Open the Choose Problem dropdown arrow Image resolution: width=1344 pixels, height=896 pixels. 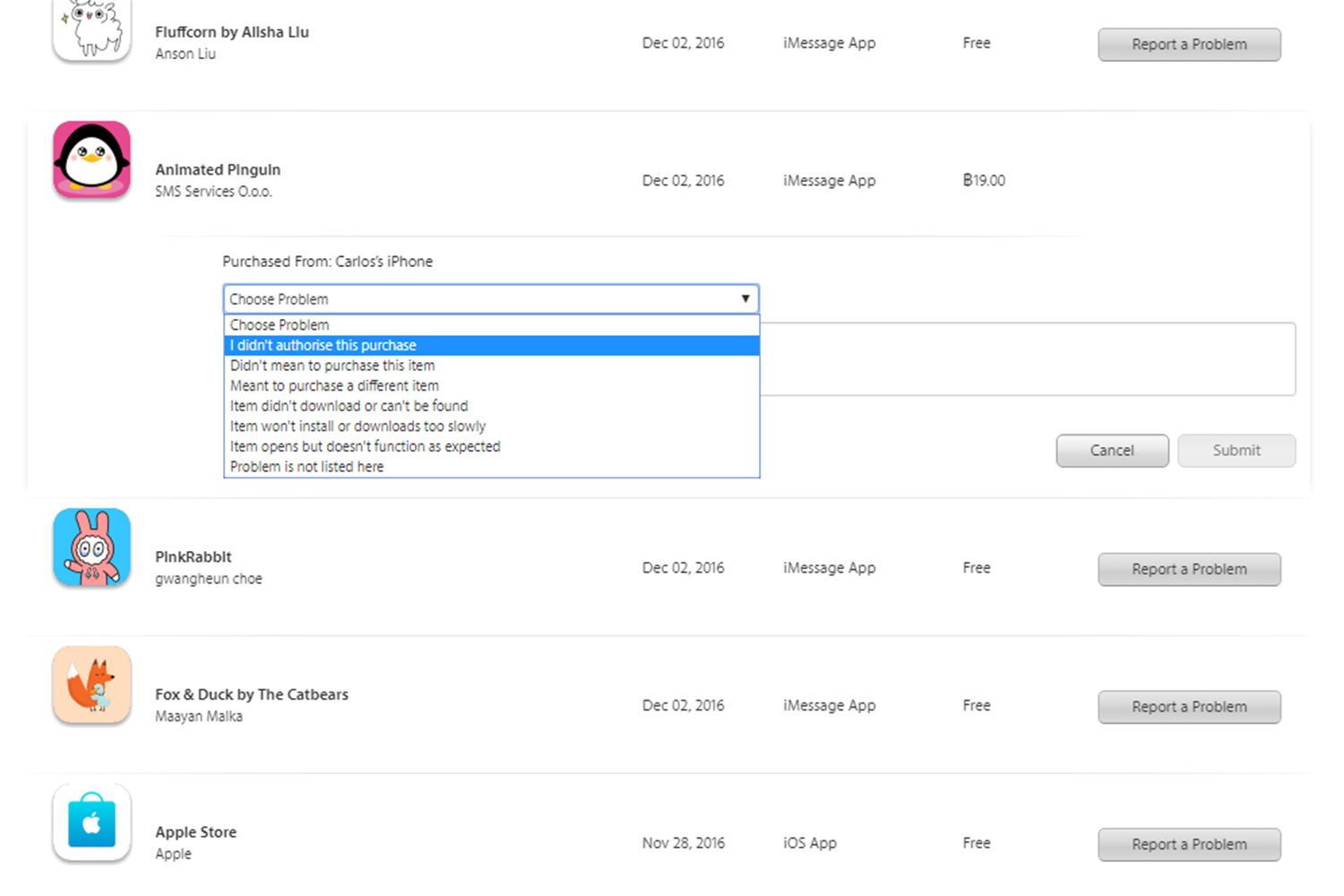pyautogui.click(x=745, y=298)
